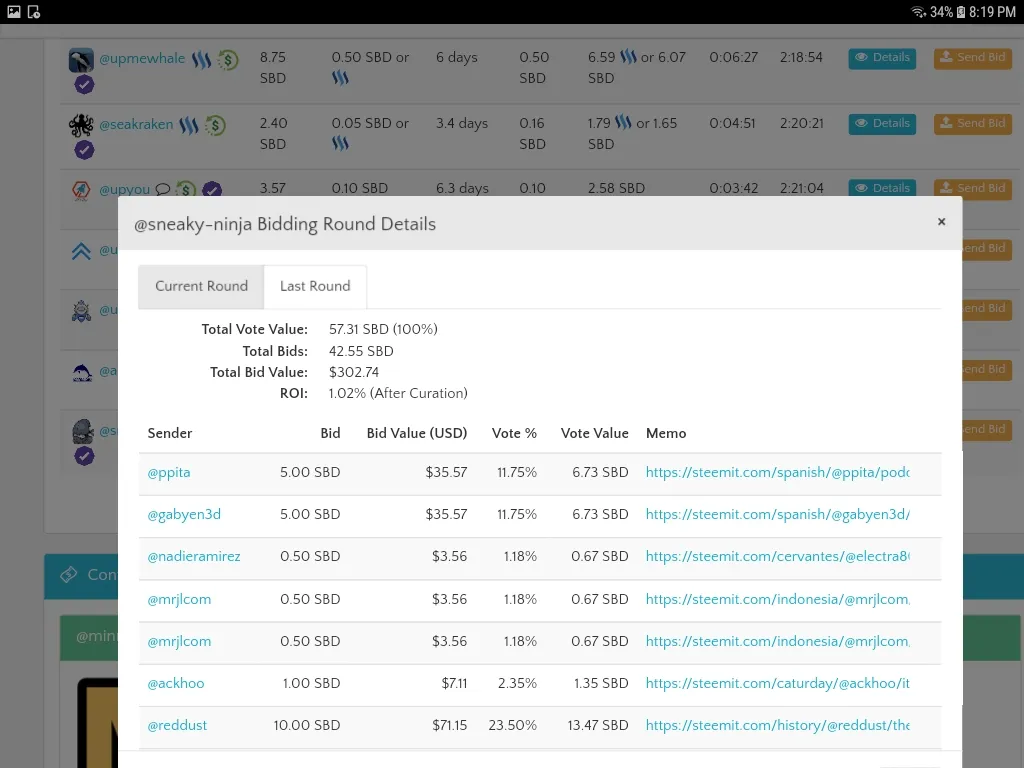The image size is (1024, 768).
Task: Click the Steem icon in seakraken max bid column
Action: pyautogui.click(x=623, y=122)
